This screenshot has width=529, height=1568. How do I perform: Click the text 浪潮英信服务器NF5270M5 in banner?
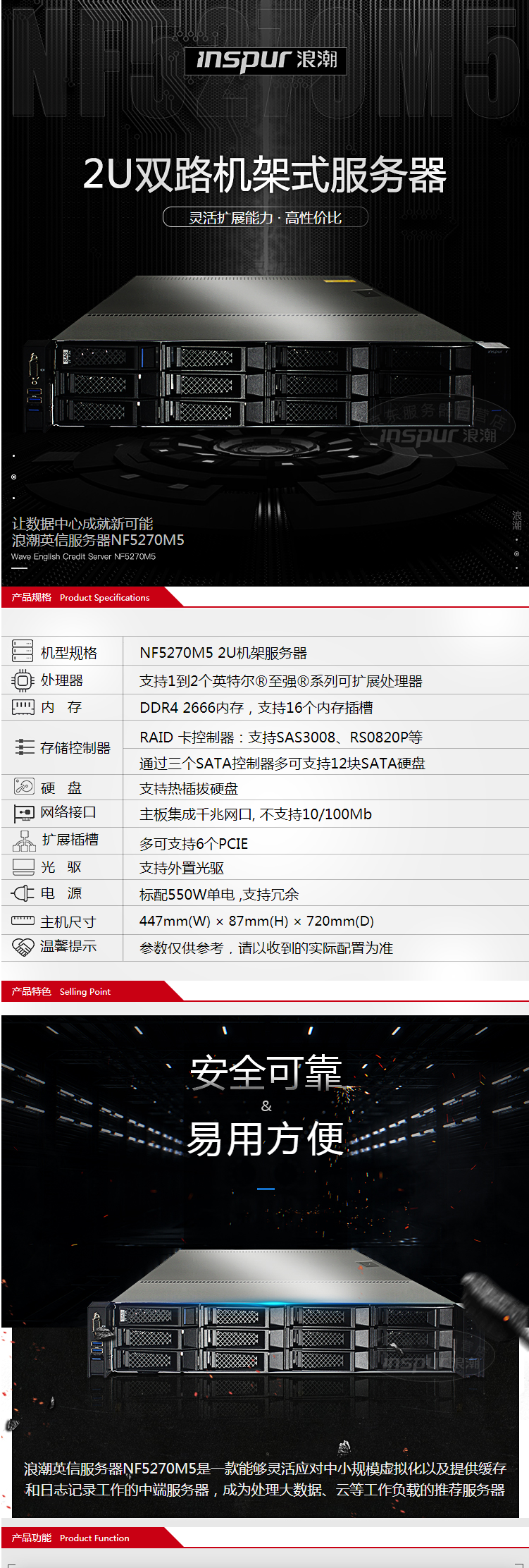tap(98, 540)
